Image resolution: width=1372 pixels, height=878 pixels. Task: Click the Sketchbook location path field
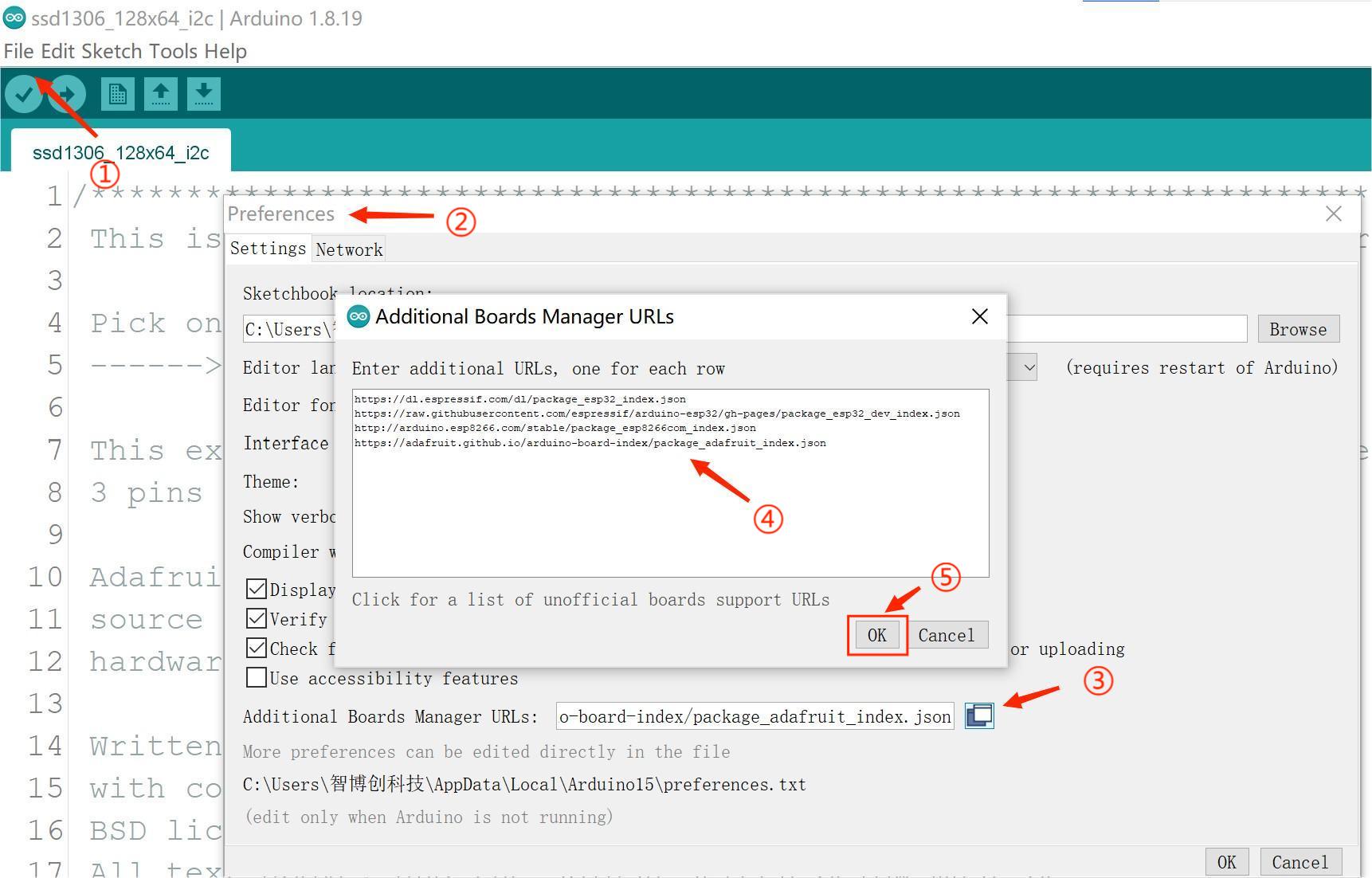click(745, 329)
